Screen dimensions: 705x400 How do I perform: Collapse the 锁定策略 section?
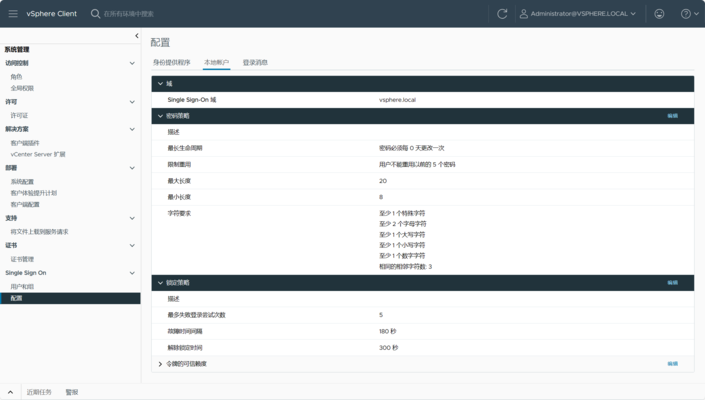(160, 283)
